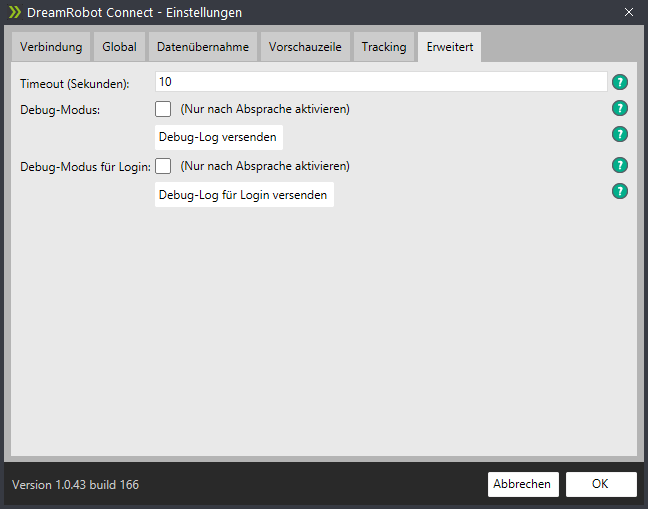Enable the Debug-Modus checkbox
This screenshot has width=648, height=509.
(x=163, y=109)
